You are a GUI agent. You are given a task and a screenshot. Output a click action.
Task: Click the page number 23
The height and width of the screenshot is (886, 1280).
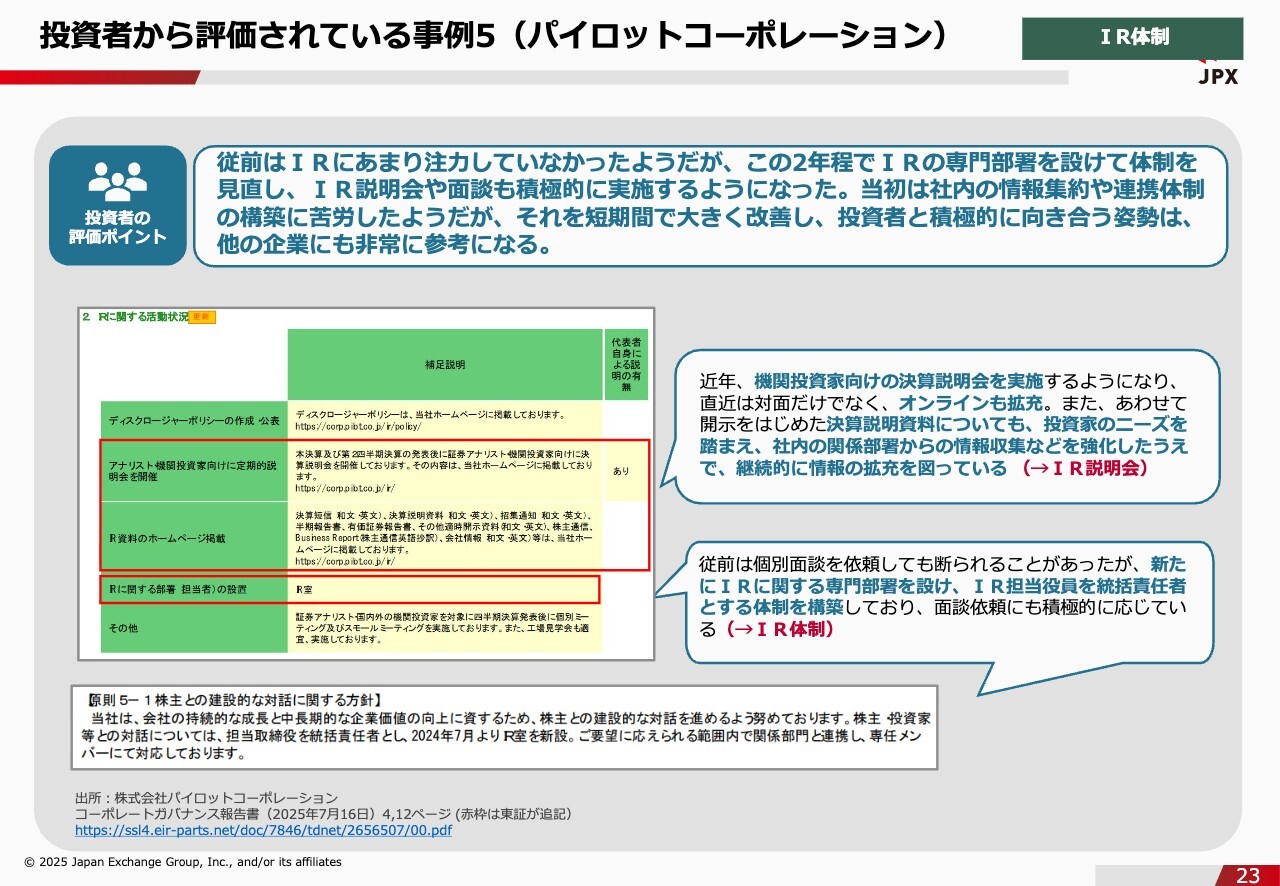point(1247,876)
